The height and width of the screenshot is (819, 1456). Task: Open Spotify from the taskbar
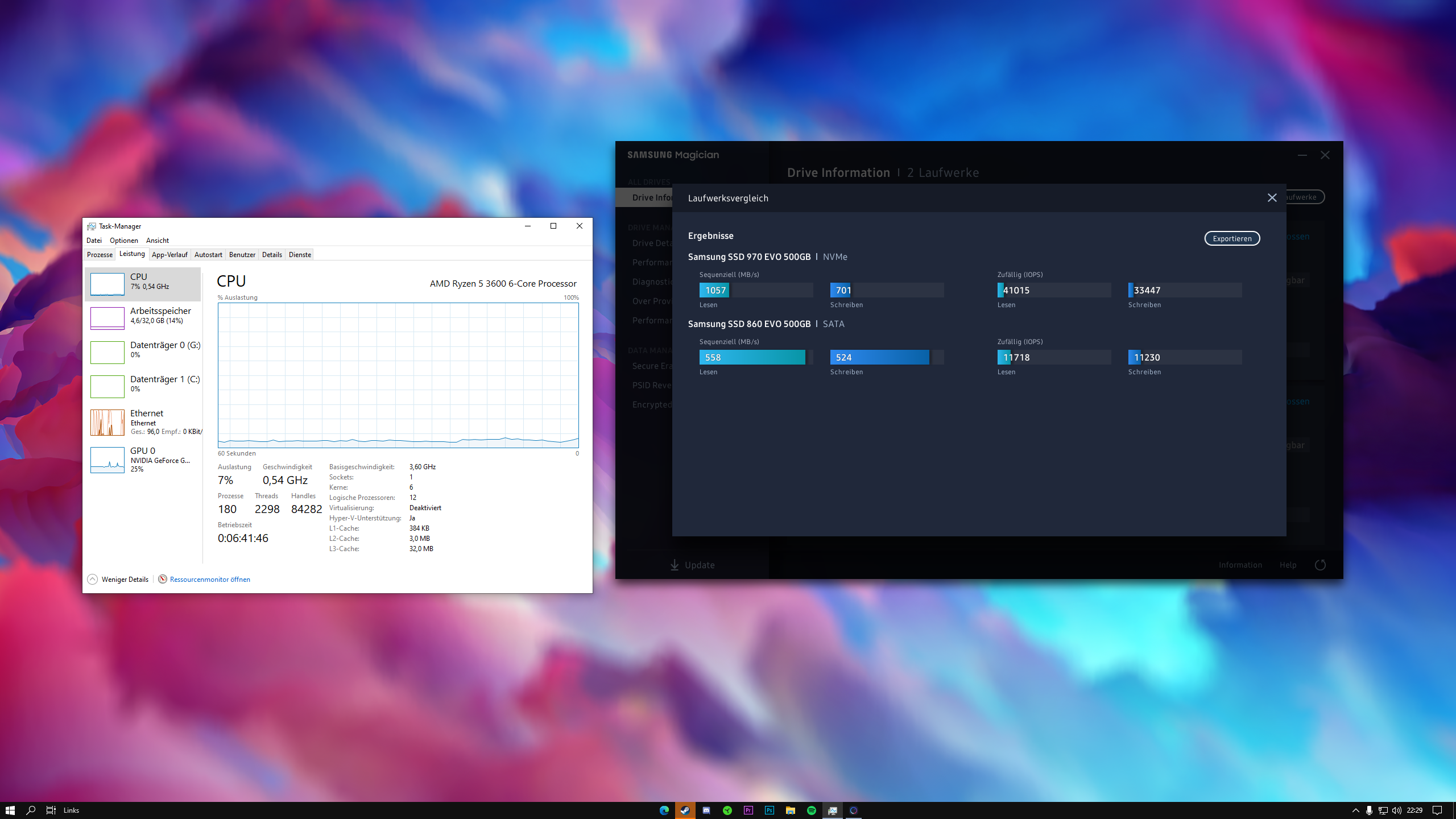811,810
